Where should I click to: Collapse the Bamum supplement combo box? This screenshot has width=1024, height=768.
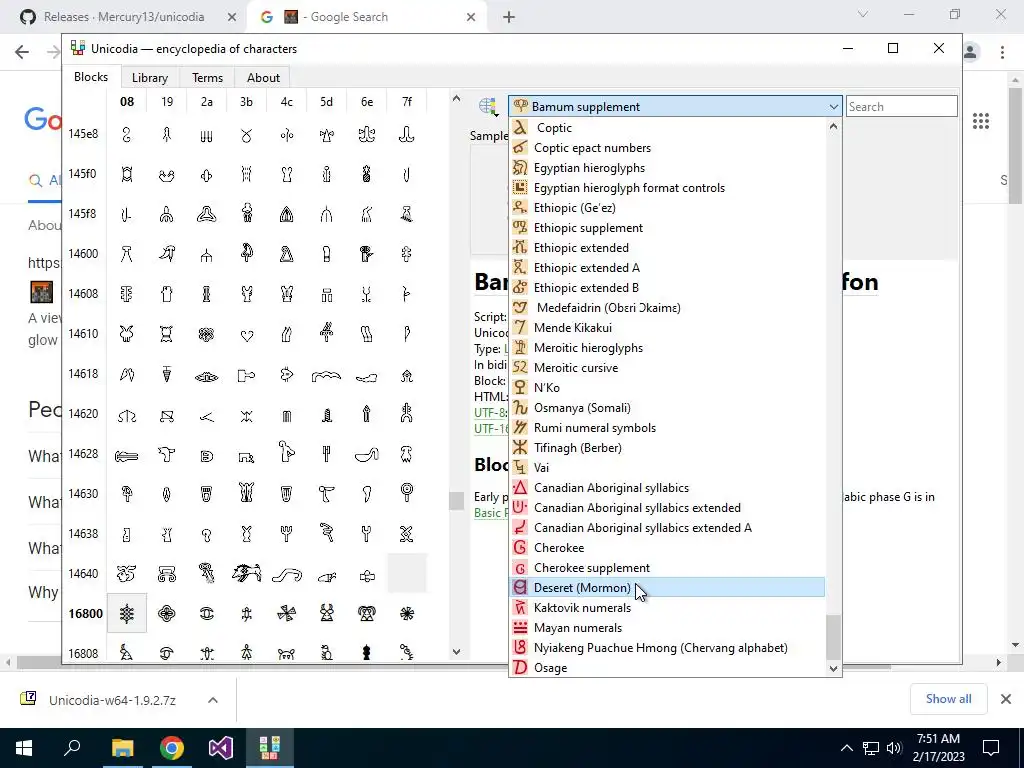833,106
